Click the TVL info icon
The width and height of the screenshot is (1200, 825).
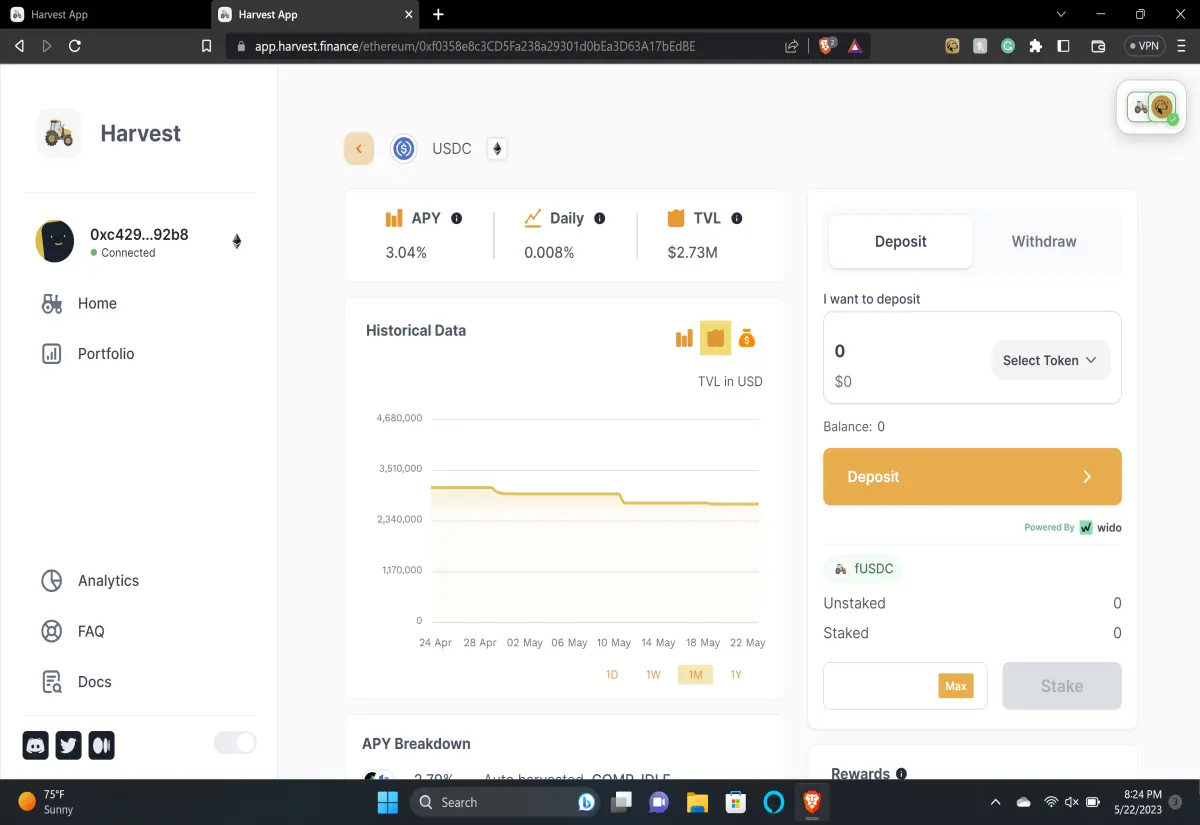point(737,218)
